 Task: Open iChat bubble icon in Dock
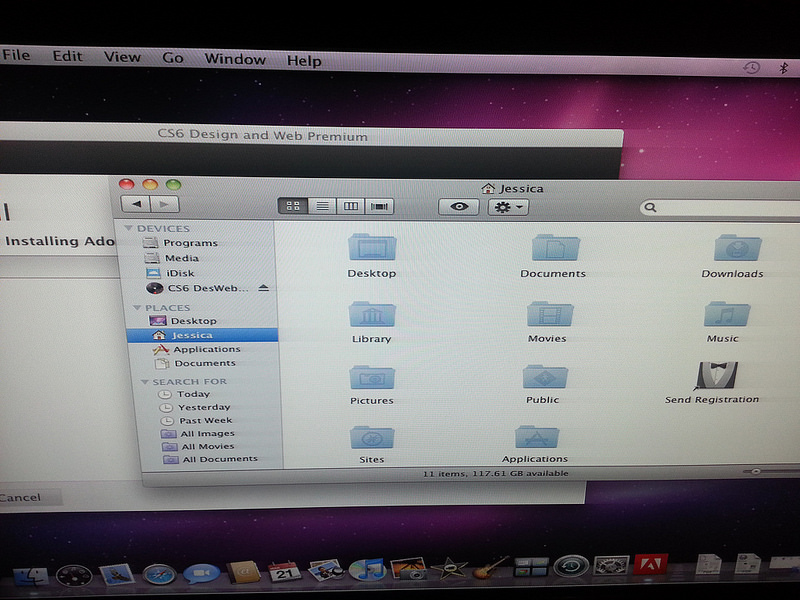pyautogui.click(x=202, y=573)
